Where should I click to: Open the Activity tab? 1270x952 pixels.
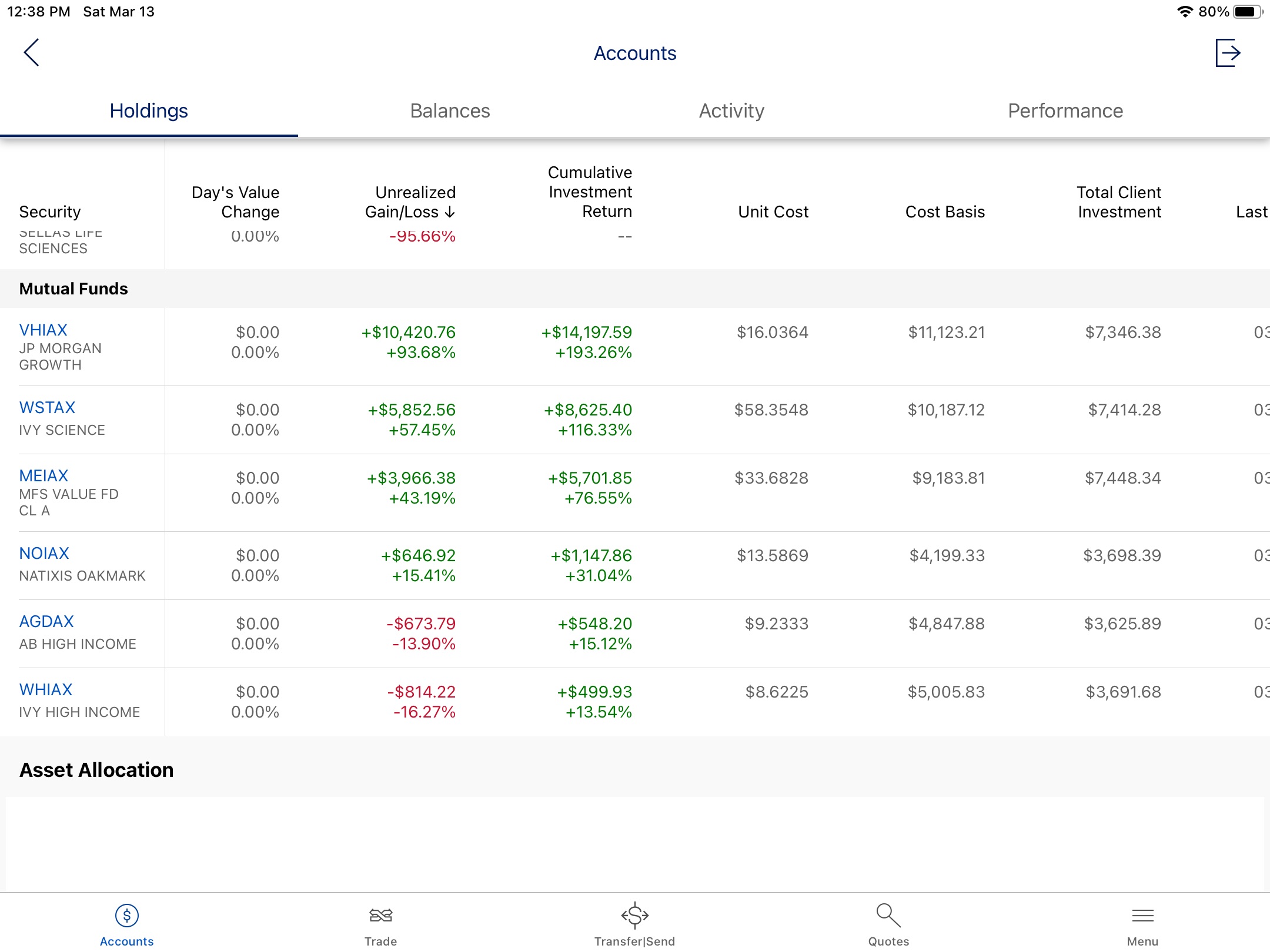(731, 110)
